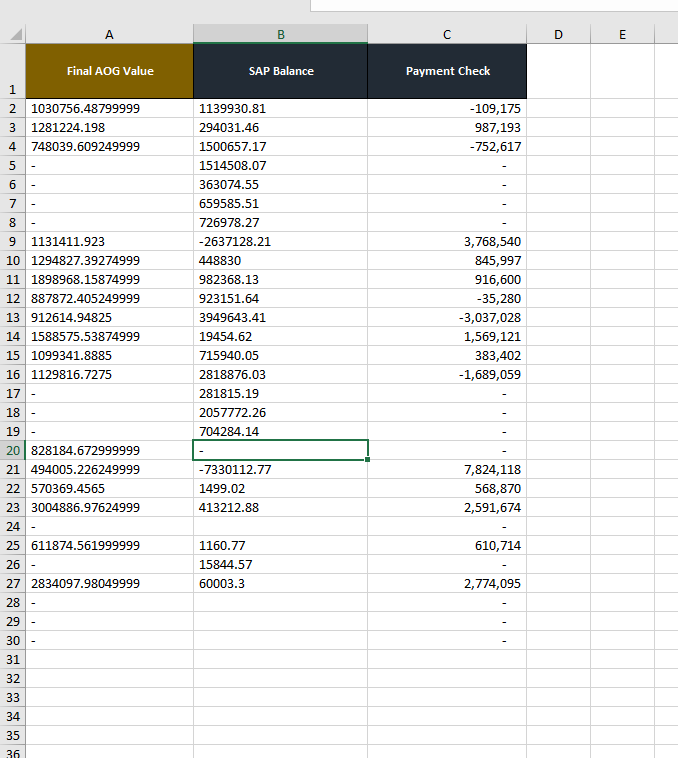Click cell with 1281224.198
Viewport: 678px width, 758px height.
point(109,128)
